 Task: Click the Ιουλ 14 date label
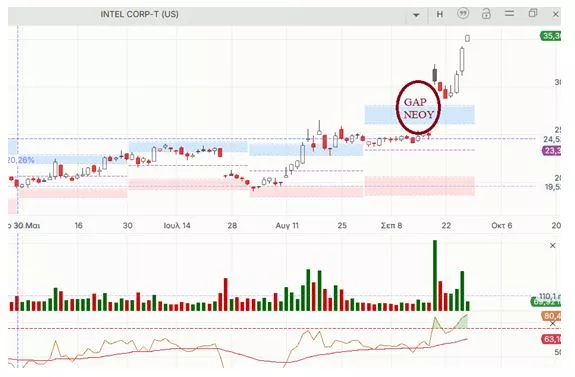point(177,226)
